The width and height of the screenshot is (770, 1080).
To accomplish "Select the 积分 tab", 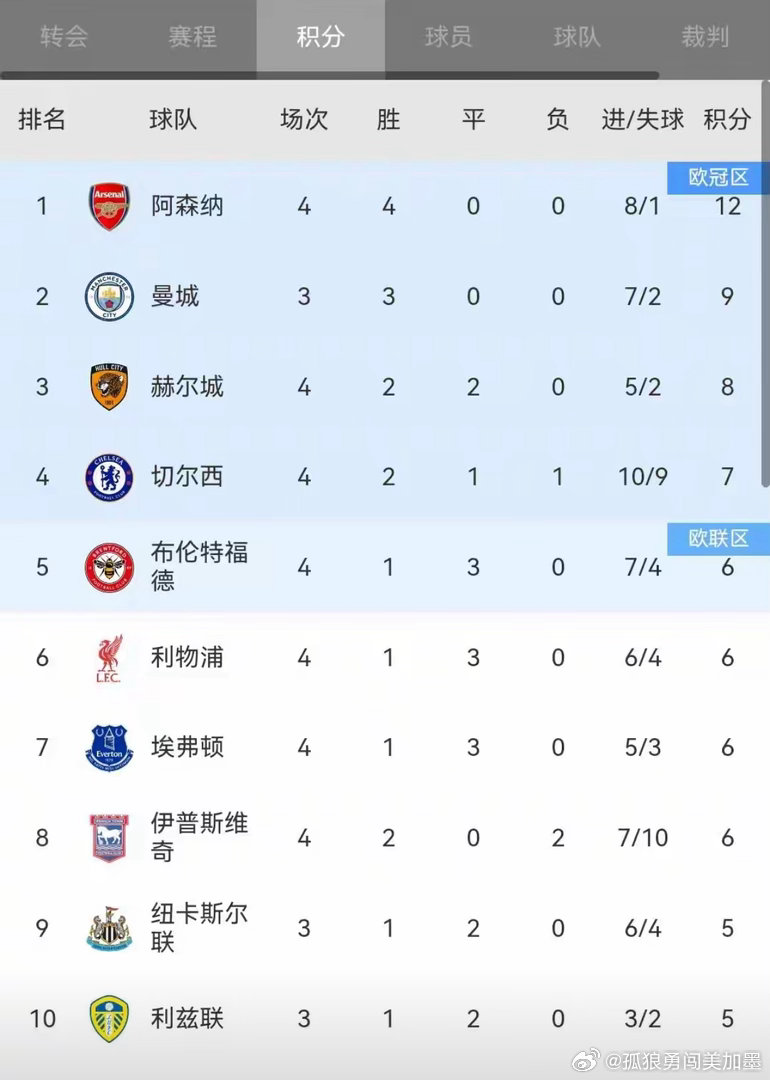I will pos(321,36).
